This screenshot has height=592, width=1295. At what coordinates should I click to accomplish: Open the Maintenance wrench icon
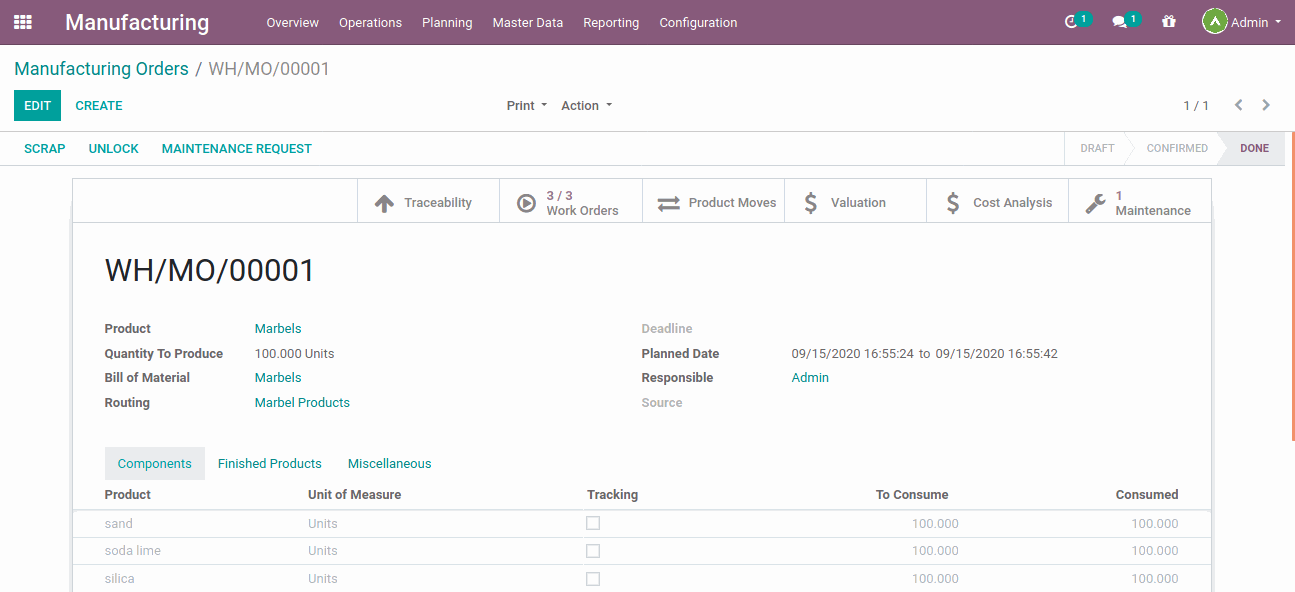pyautogui.click(x=1095, y=201)
